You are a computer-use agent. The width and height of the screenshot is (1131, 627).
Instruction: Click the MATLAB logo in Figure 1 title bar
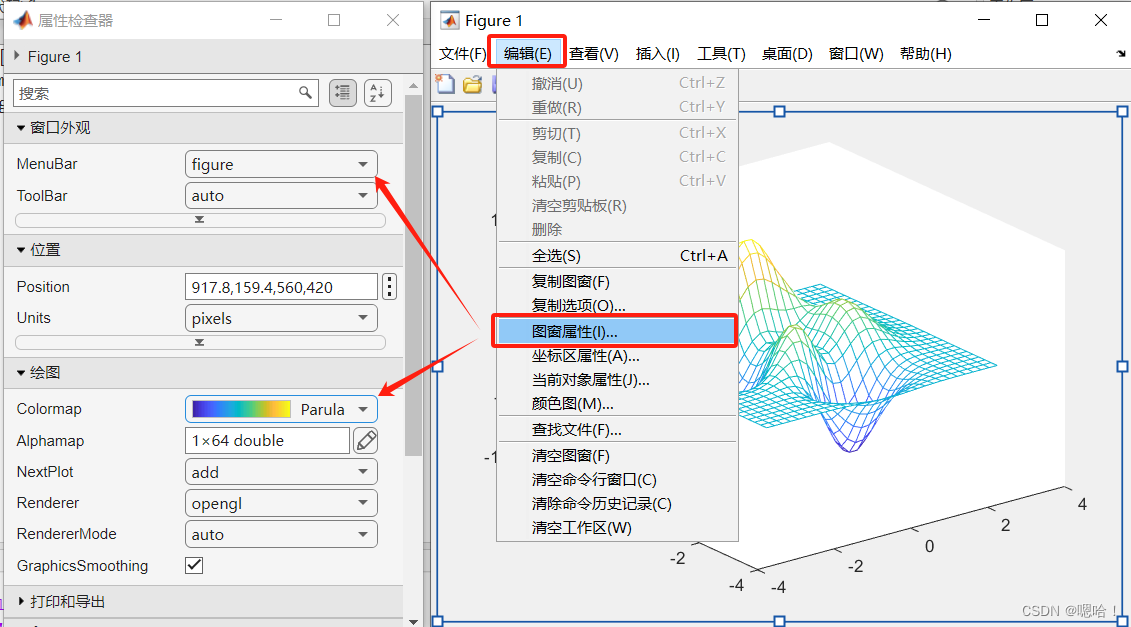pyautogui.click(x=449, y=20)
